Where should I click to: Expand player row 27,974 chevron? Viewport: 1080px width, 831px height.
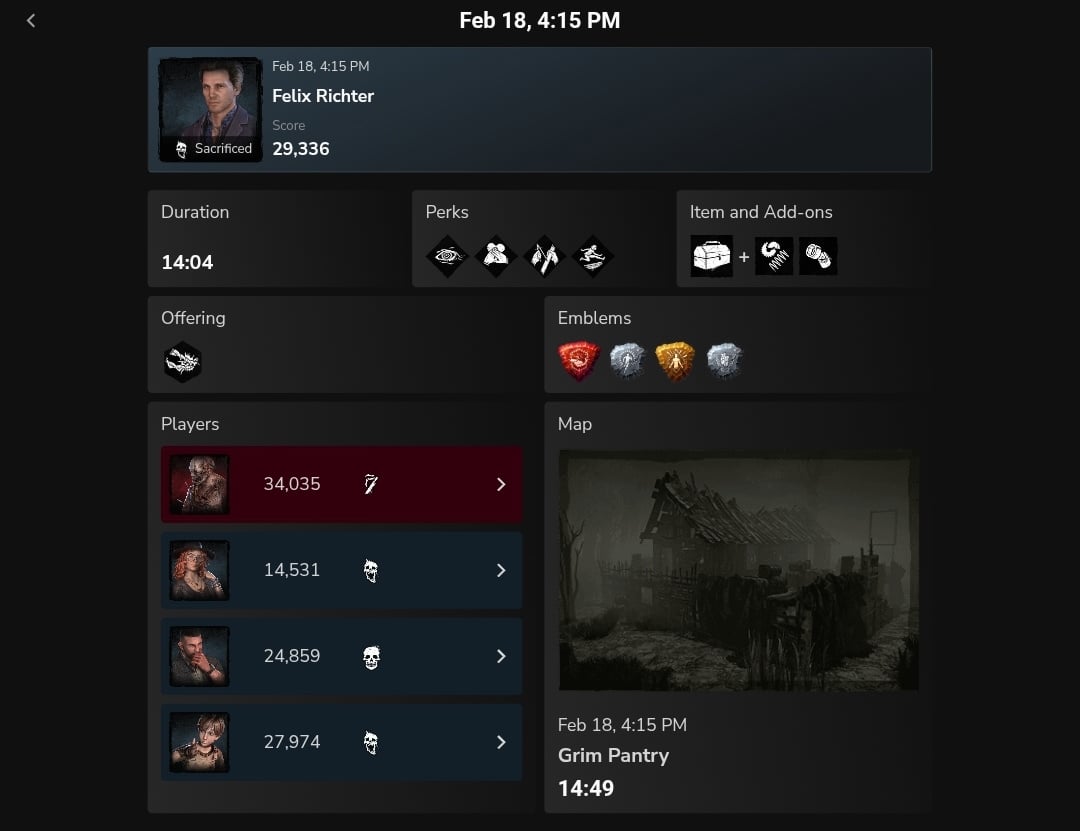tap(501, 742)
